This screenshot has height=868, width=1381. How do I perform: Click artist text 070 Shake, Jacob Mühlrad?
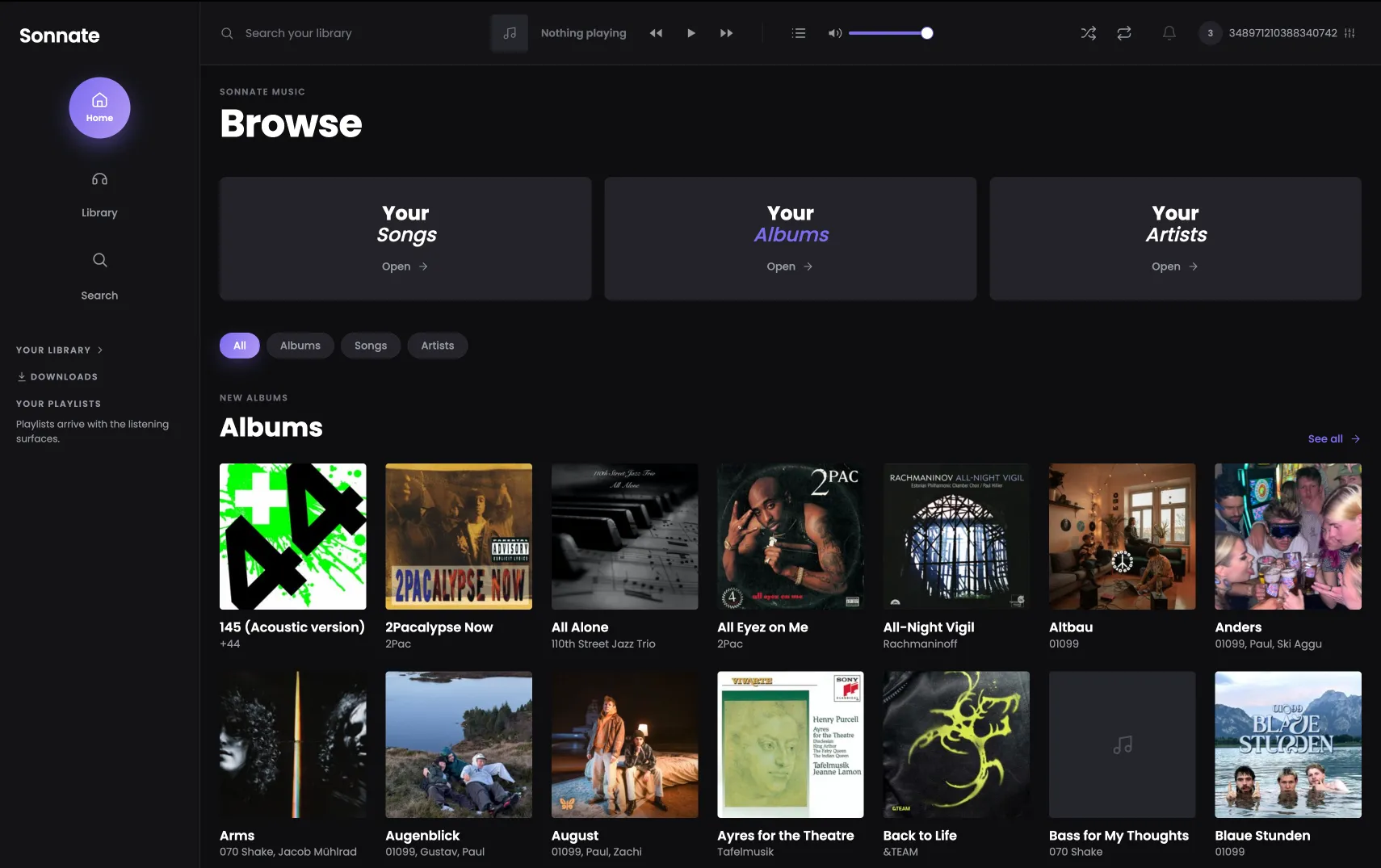click(x=288, y=852)
